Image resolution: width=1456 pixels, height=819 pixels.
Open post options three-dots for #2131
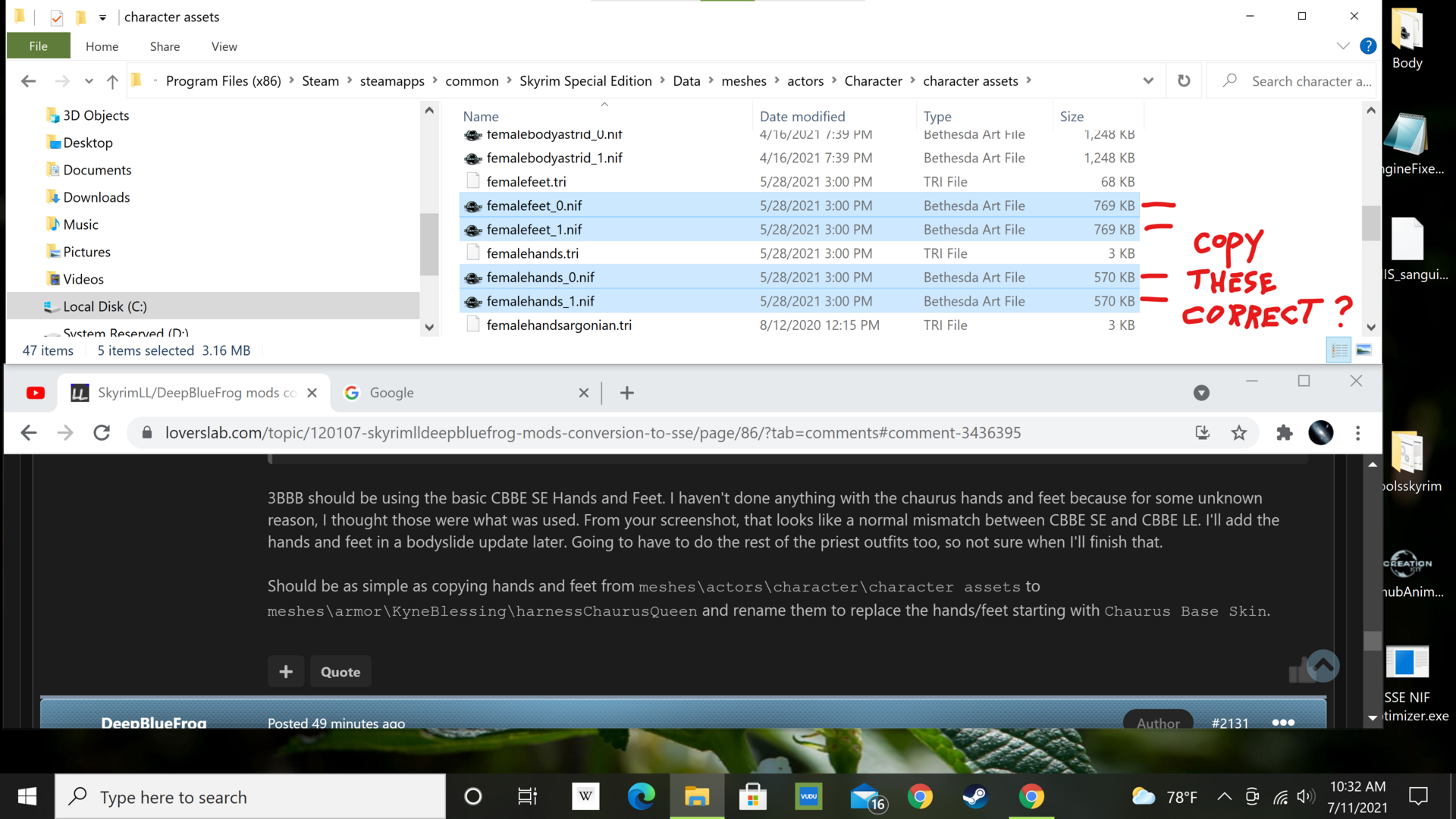click(1283, 723)
